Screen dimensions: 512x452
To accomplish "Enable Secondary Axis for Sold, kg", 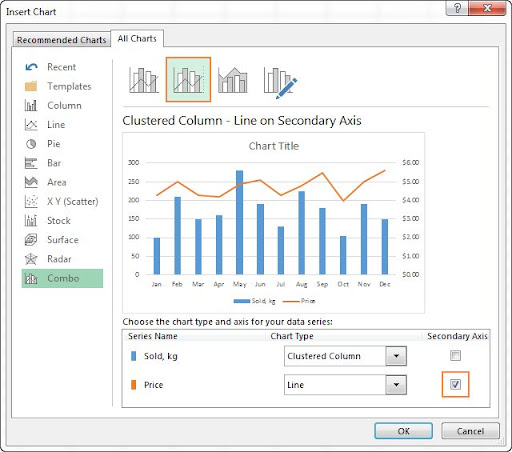I will pyautogui.click(x=455, y=356).
